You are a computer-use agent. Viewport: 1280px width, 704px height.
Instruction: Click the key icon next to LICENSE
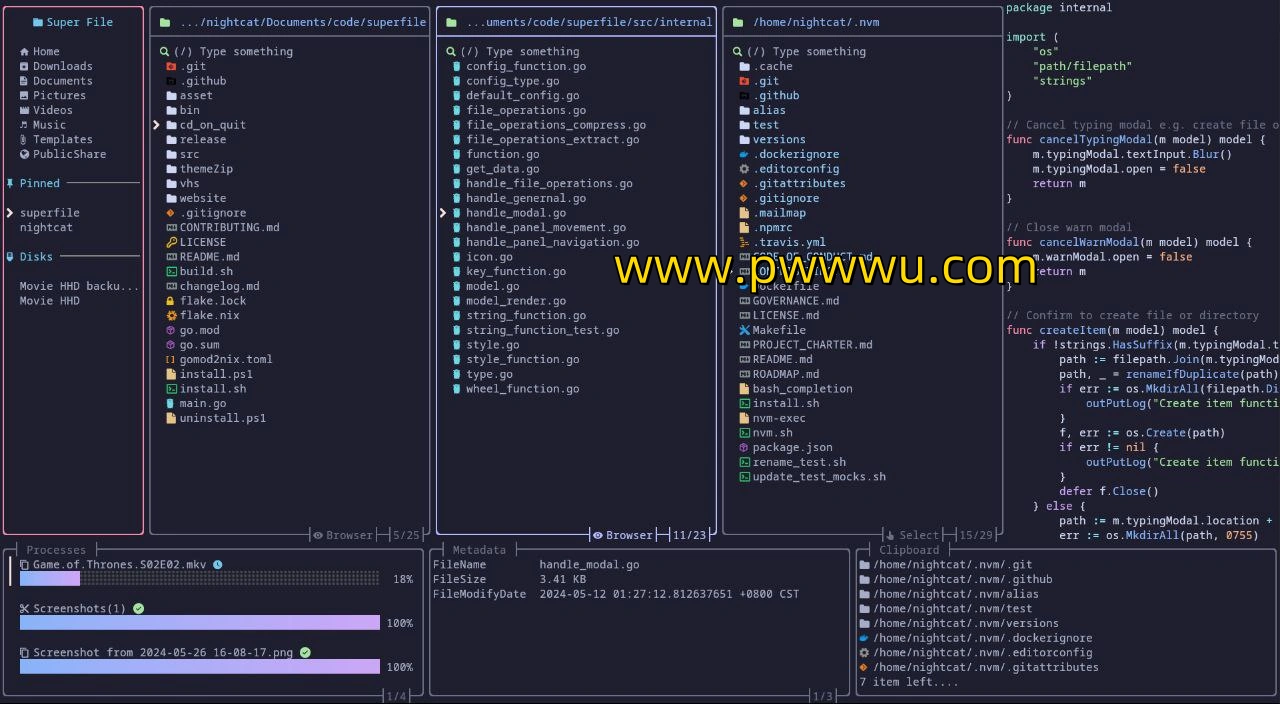(x=171, y=242)
